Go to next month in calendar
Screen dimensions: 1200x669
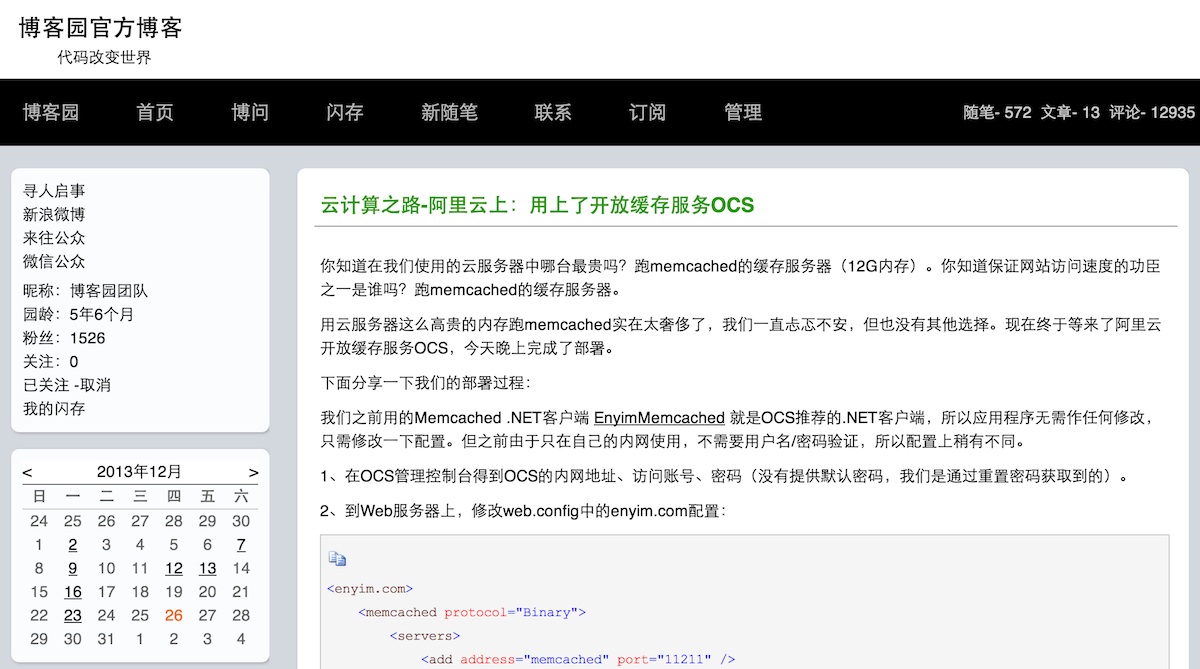point(253,472)
